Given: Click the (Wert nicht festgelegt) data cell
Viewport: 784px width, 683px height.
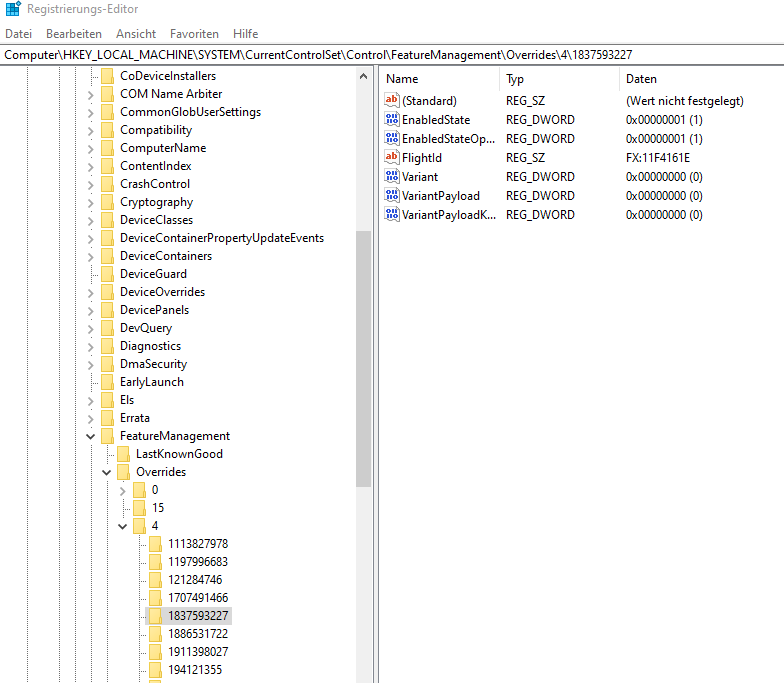Looking at the screenshot, I should [684, 101].
